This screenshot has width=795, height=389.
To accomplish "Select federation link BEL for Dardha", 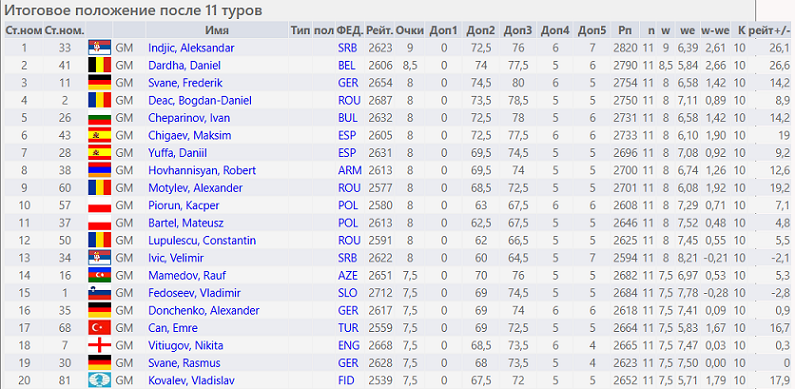I will pos(347,65).
